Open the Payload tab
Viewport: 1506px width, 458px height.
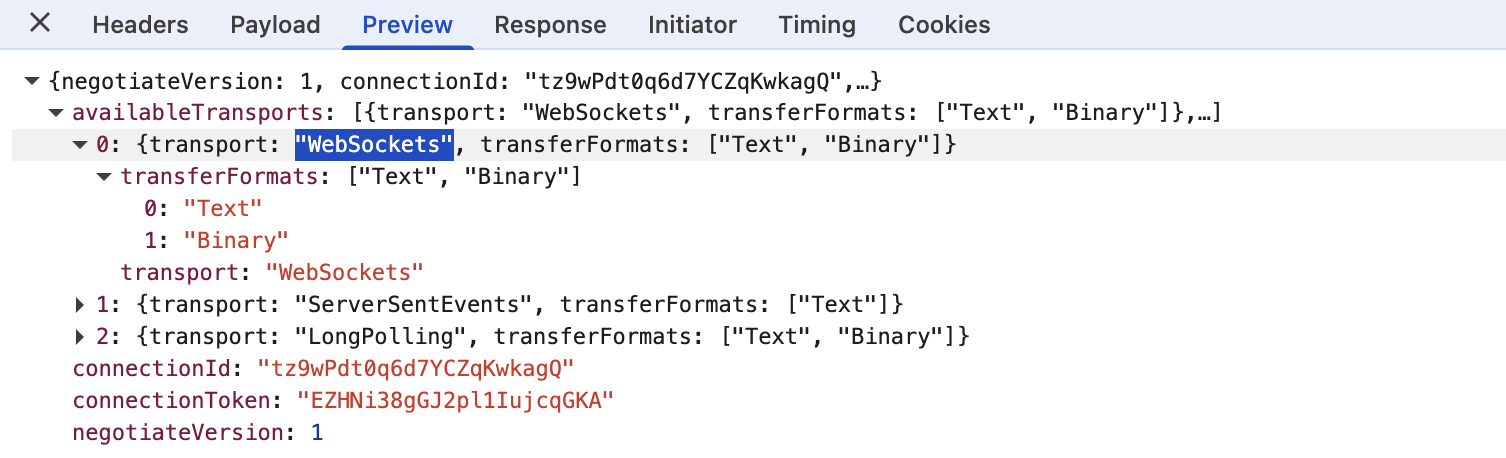click(275, 25)
